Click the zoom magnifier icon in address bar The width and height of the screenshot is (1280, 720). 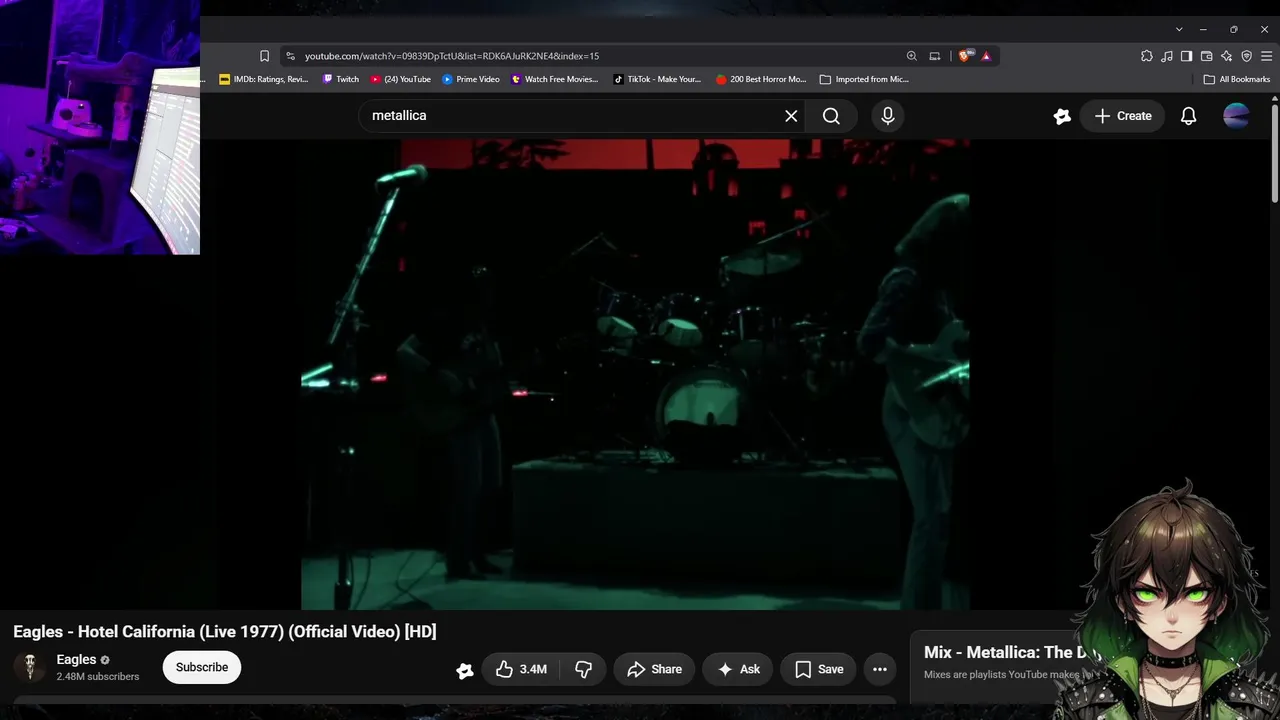[911, 56]
